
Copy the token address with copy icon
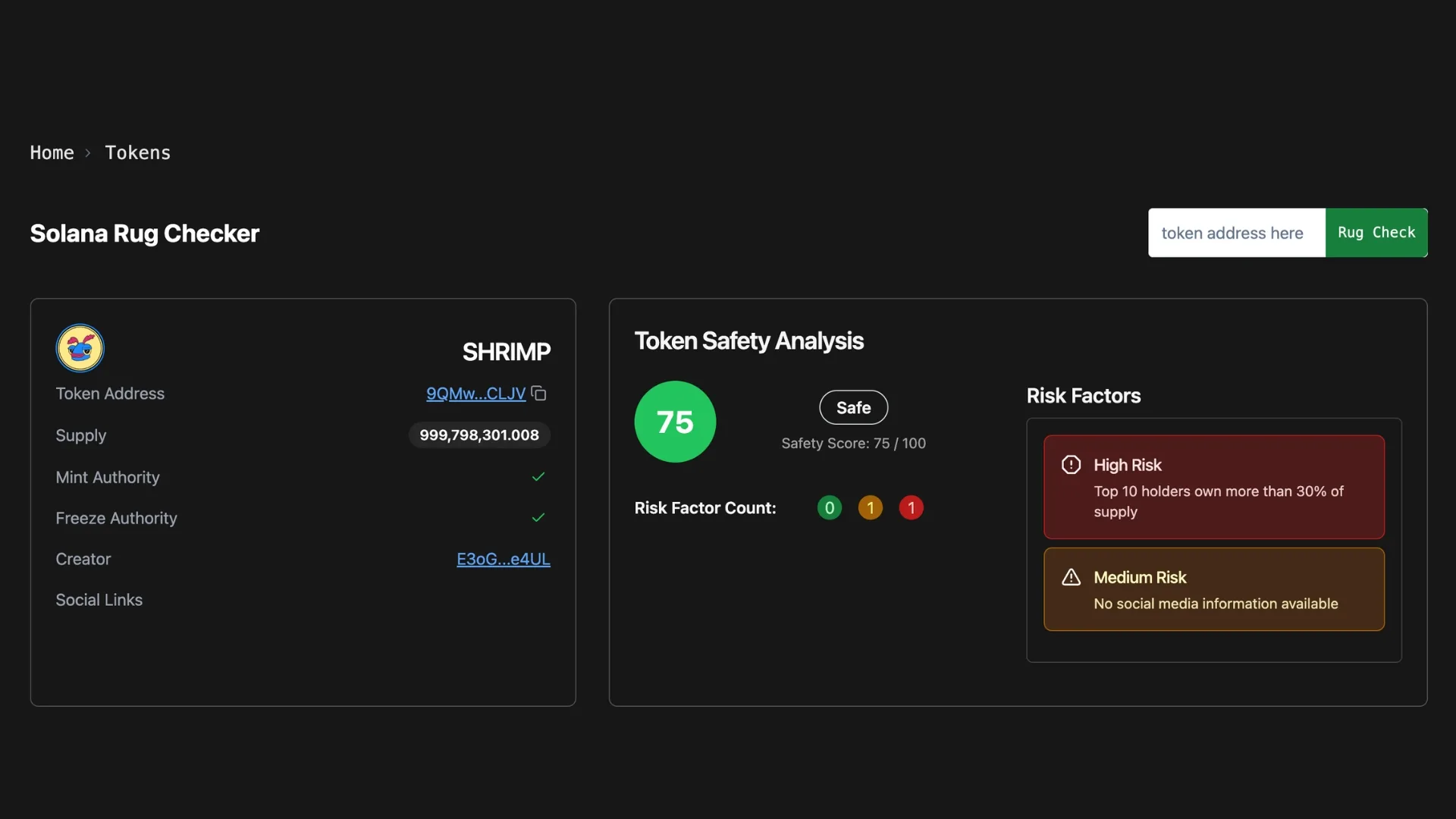click(538, 394)
